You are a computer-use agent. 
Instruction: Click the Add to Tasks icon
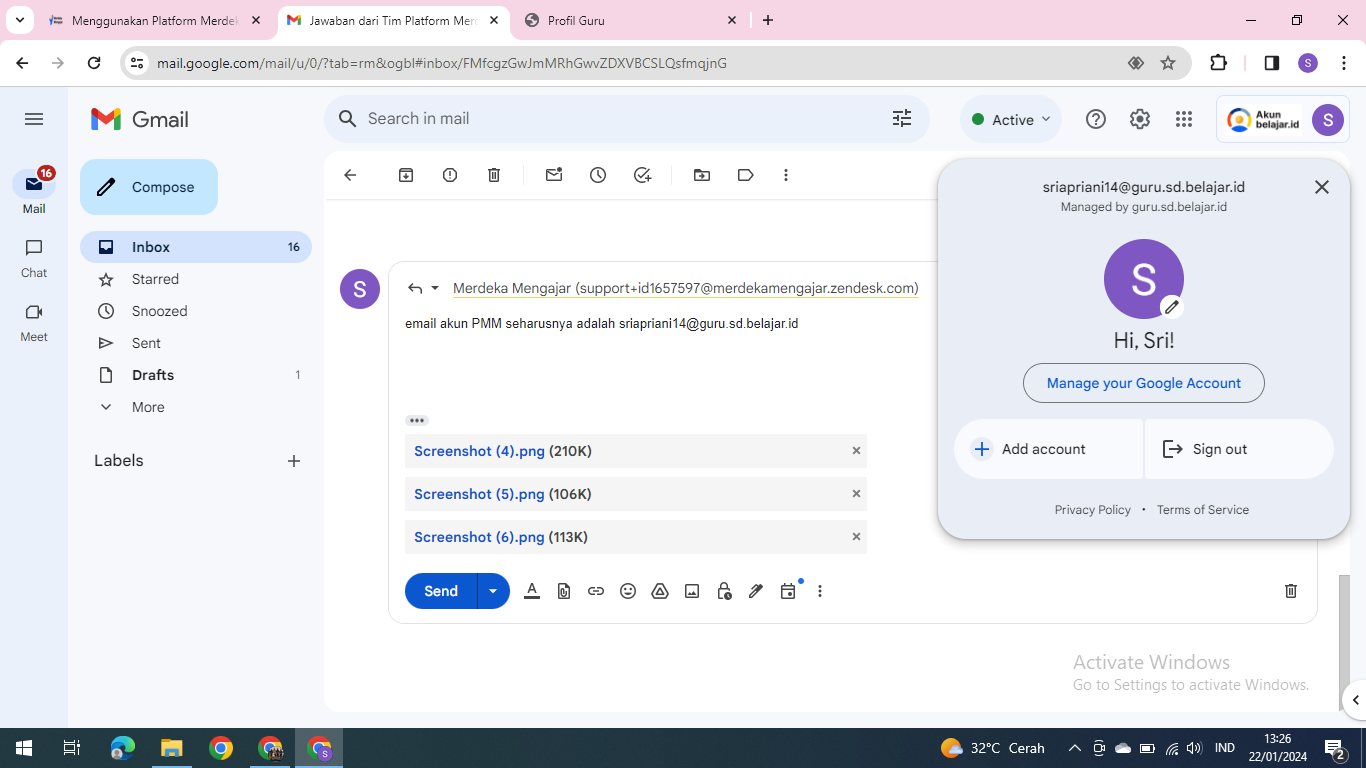(643, 175)
